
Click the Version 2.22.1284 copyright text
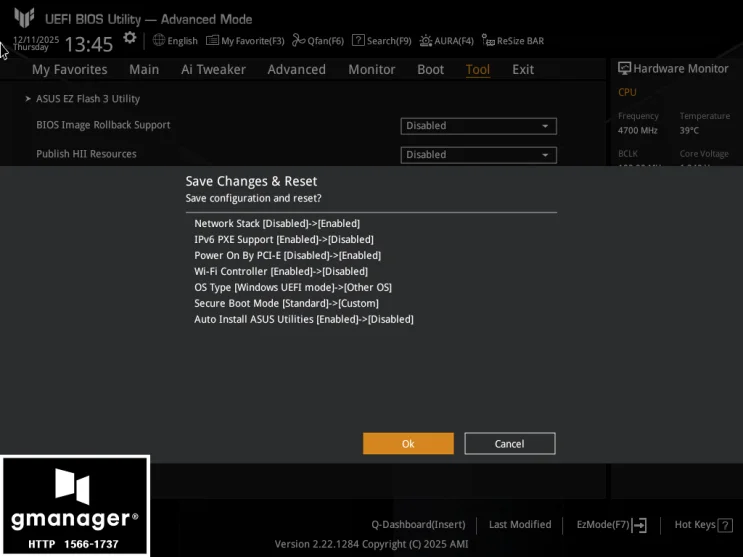point(372,544)
